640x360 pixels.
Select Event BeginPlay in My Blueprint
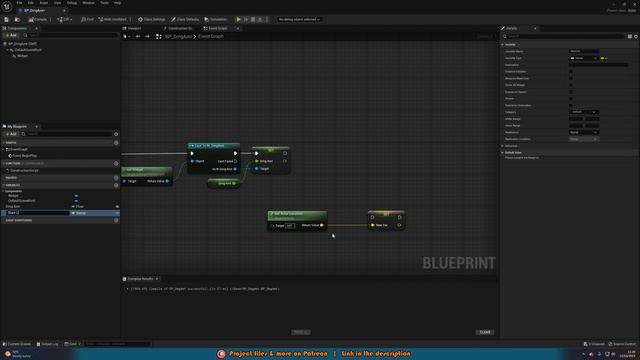click(24, 156)
